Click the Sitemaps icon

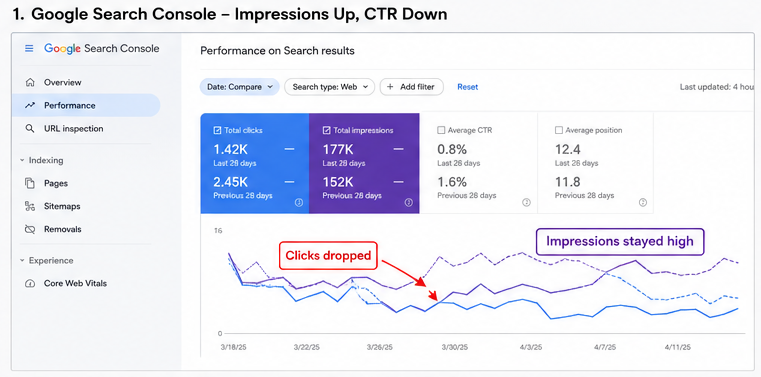coord(30,206)
